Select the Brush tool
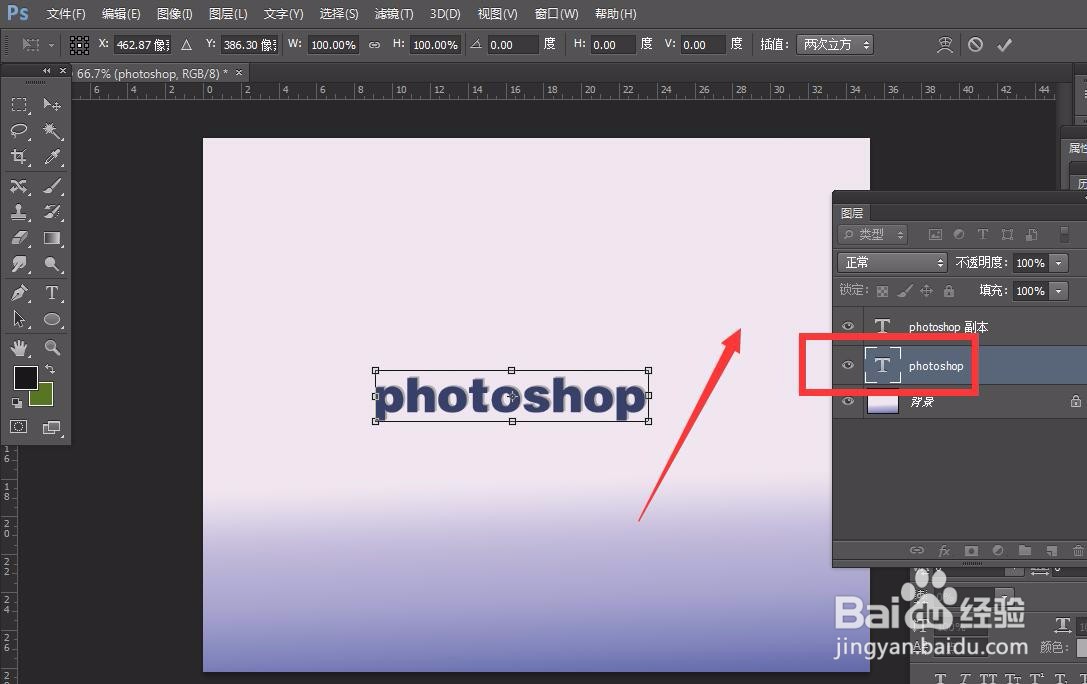Viewport: 1087px width, 684px height. (52, 186)
